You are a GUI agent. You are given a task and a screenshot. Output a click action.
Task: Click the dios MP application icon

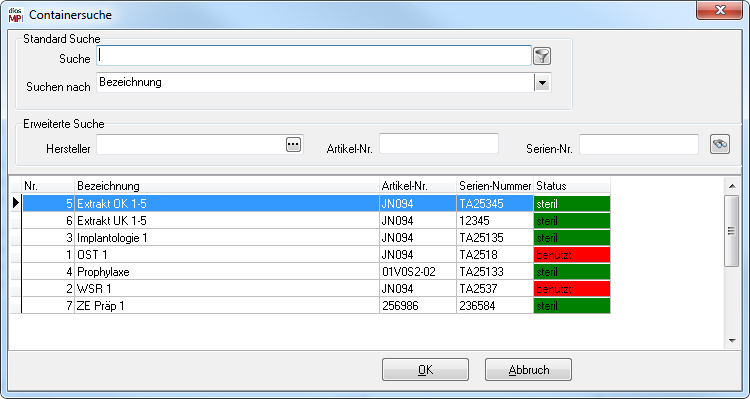[x=16, y=14]
